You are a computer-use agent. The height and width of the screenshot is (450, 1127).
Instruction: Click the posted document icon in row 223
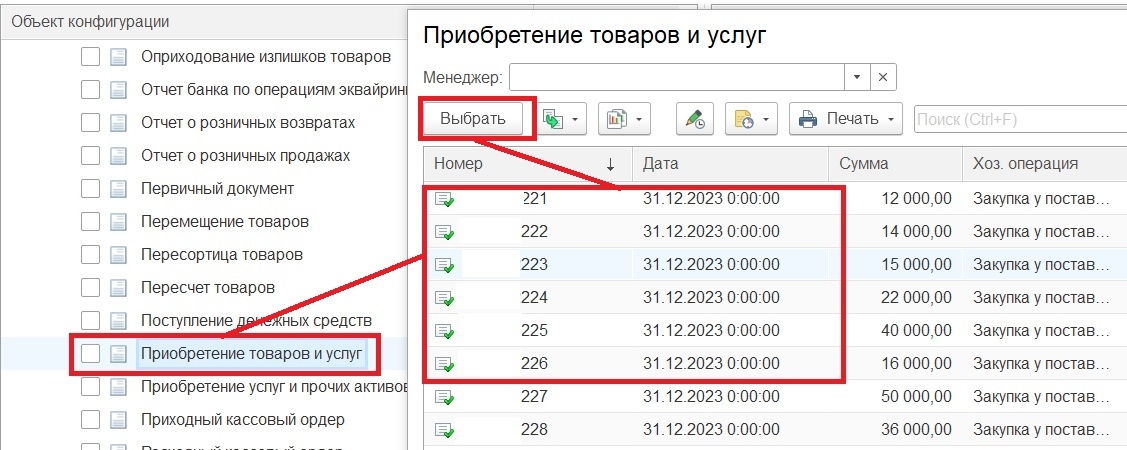(x=444, y=265)
